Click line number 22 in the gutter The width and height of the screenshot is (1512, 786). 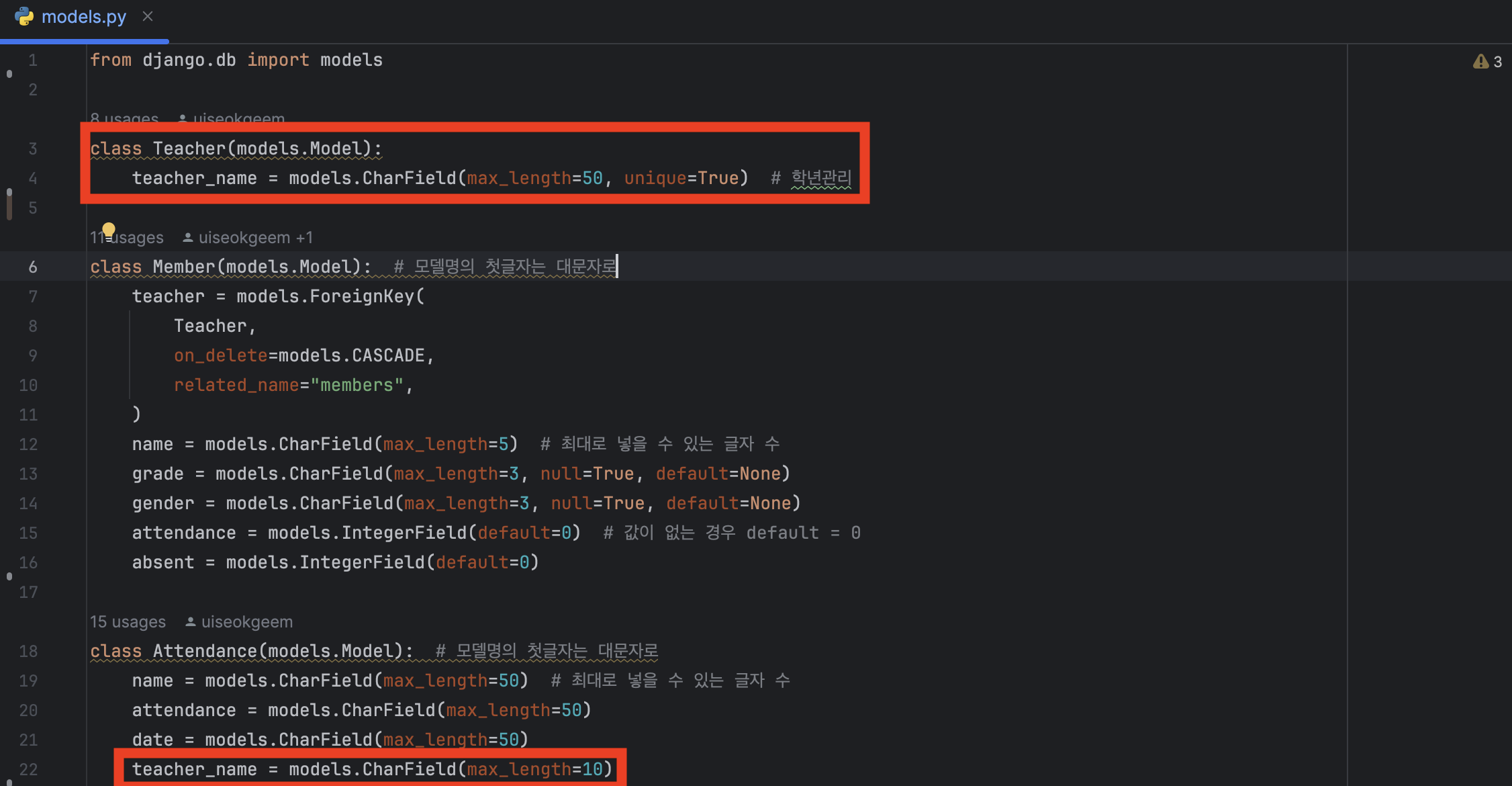pos(28,769)
